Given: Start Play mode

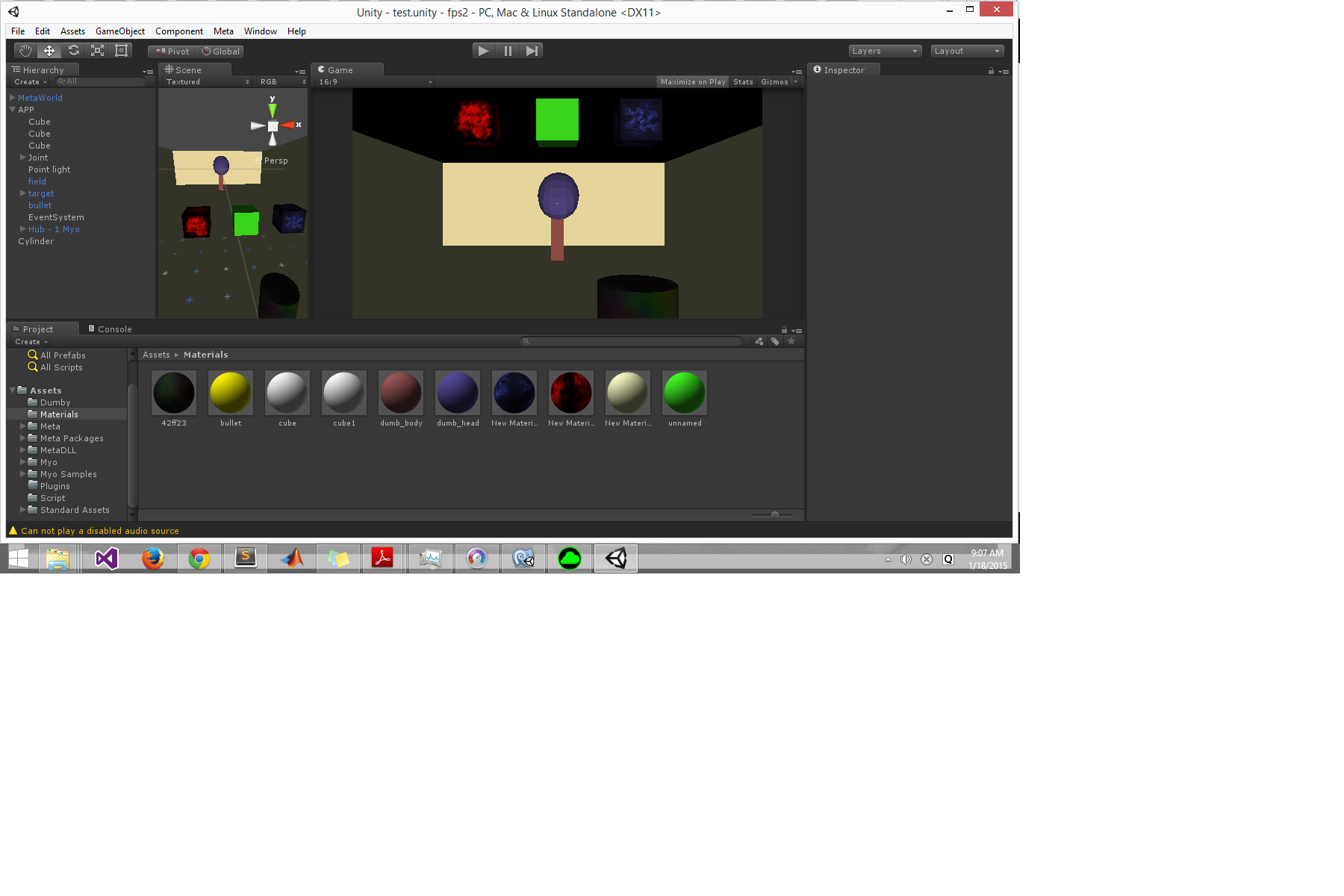Looking at the screenshot, I should [x=484, y=51].
